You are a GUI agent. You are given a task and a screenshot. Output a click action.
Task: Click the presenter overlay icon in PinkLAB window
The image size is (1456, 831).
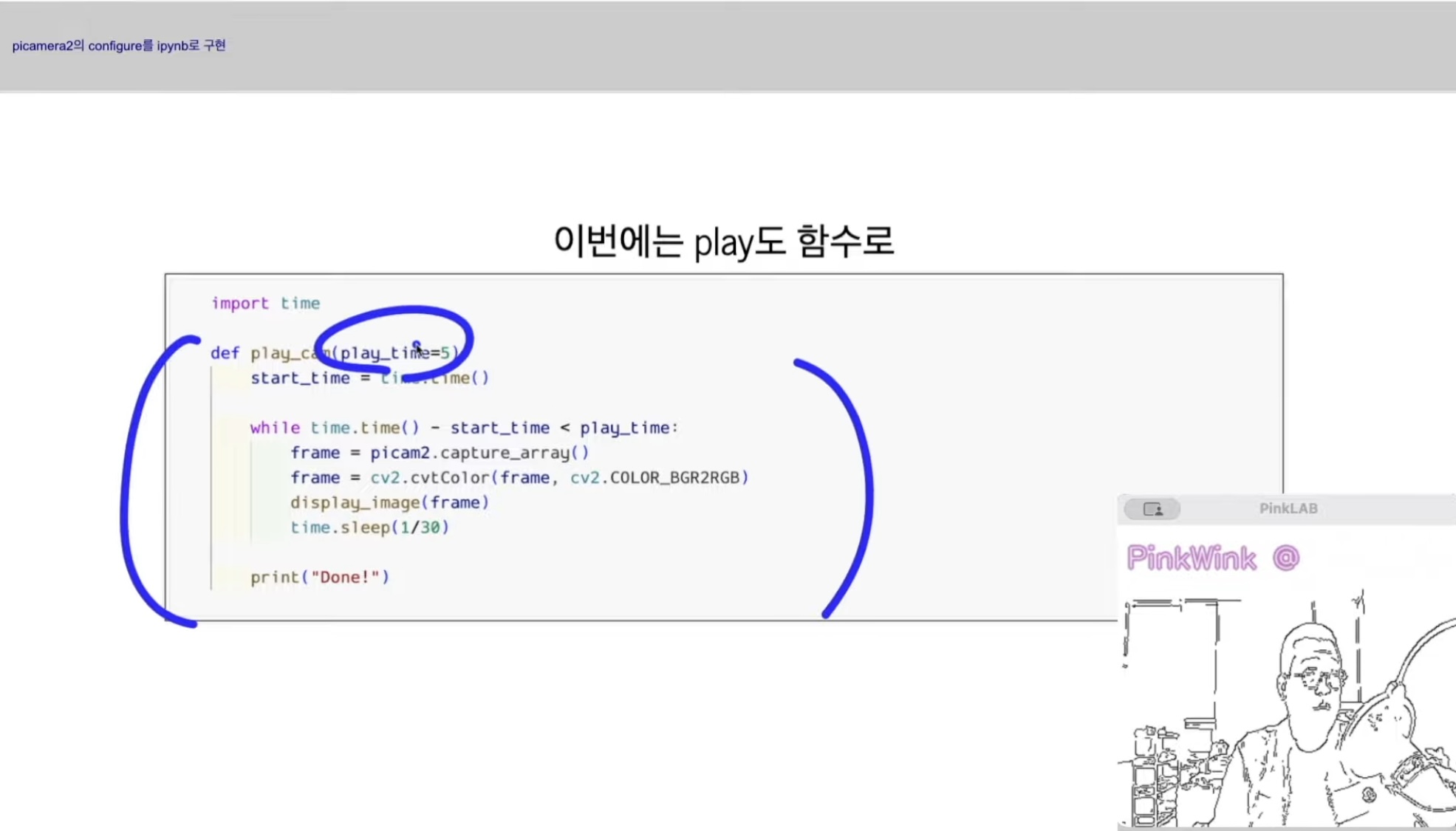pyautogui.click(x=1152, y=509)
